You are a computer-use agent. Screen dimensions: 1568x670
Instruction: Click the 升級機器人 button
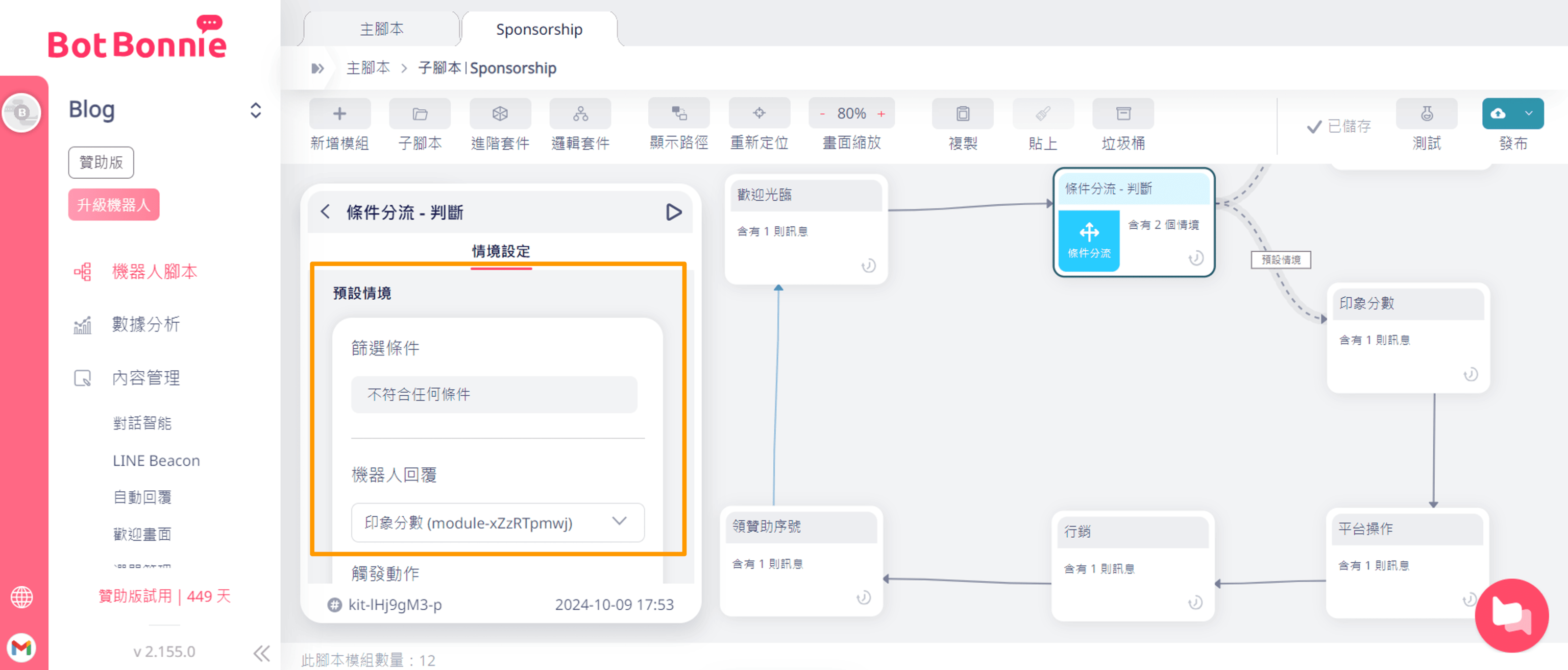[x=114, y=205]
